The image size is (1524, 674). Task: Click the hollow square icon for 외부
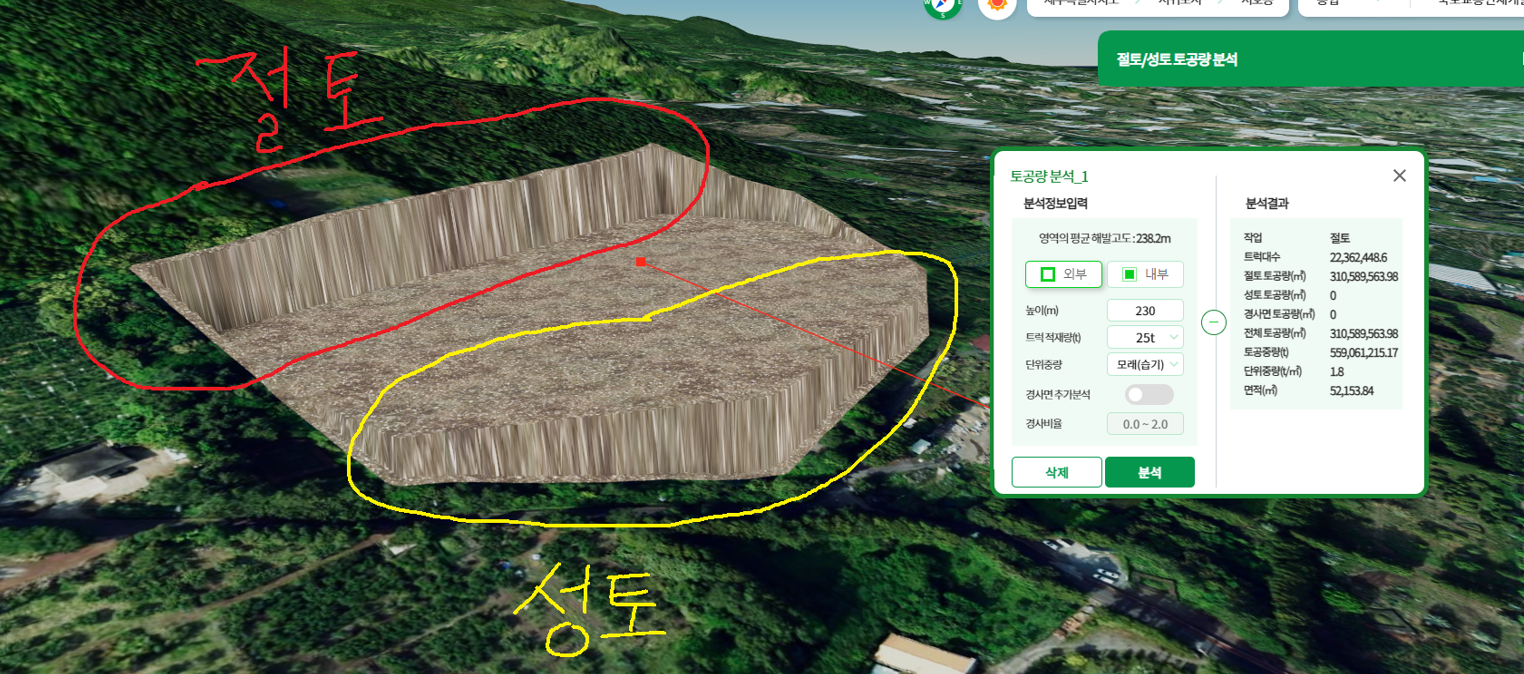pos(1048,274)
